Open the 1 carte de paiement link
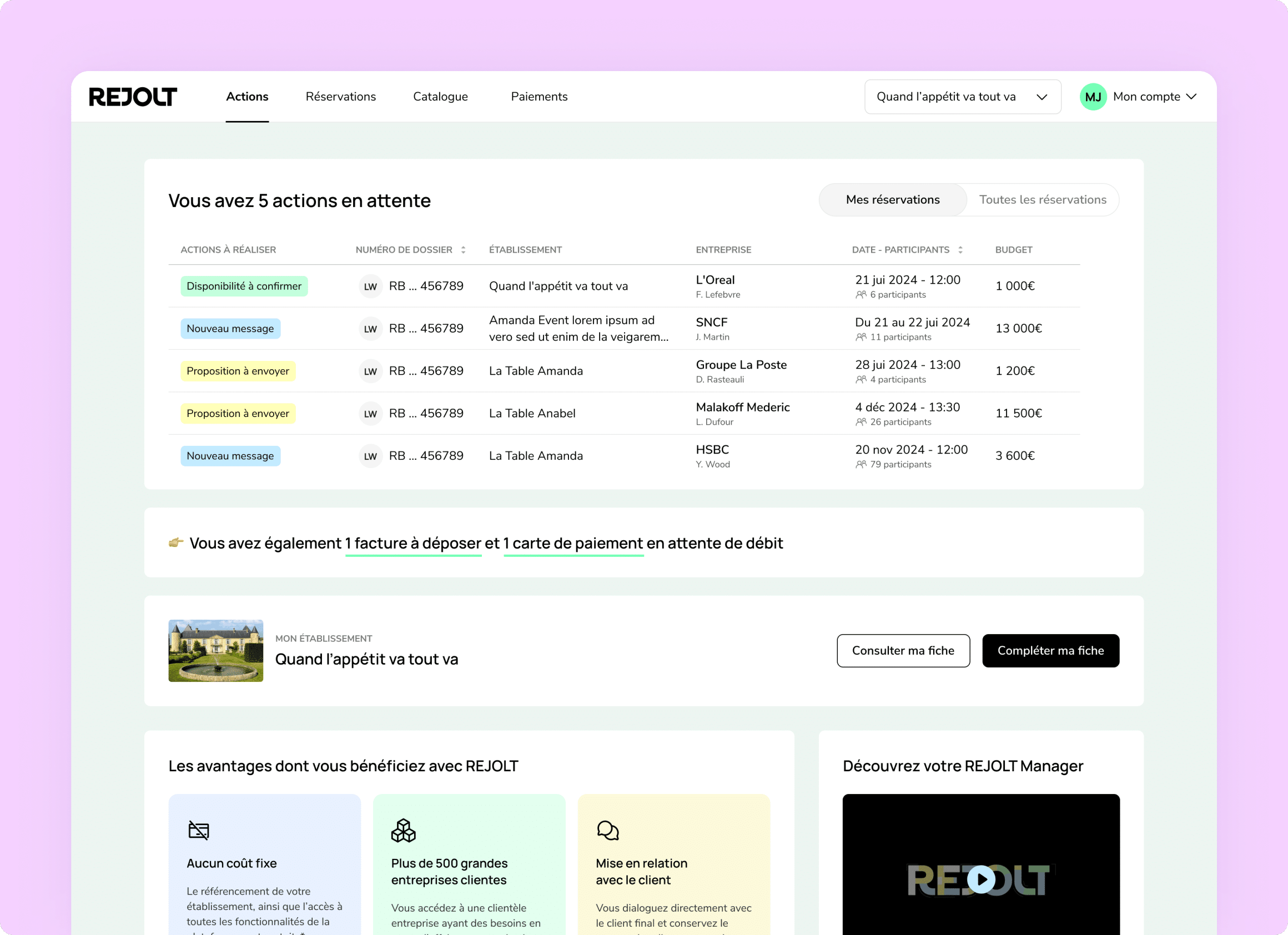 coord(573,544)
